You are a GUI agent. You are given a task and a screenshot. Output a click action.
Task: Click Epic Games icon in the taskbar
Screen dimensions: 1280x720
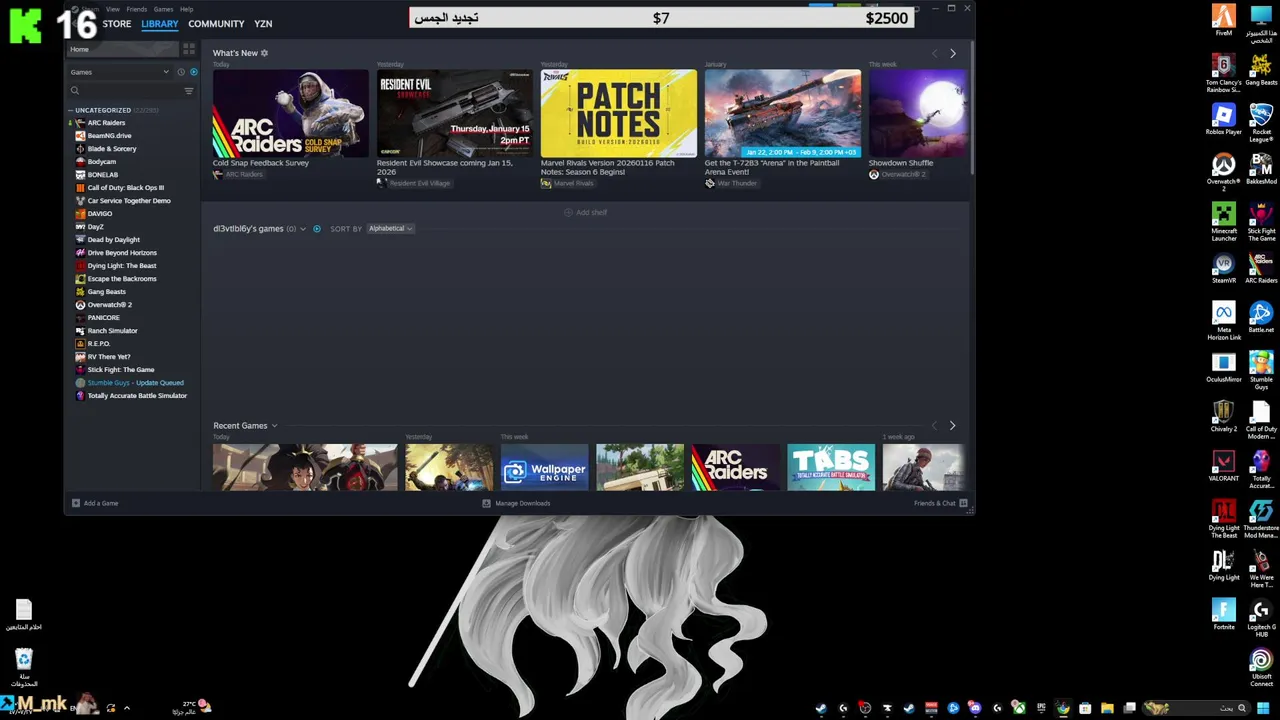pyautogui.click(x=1041, y=708)
